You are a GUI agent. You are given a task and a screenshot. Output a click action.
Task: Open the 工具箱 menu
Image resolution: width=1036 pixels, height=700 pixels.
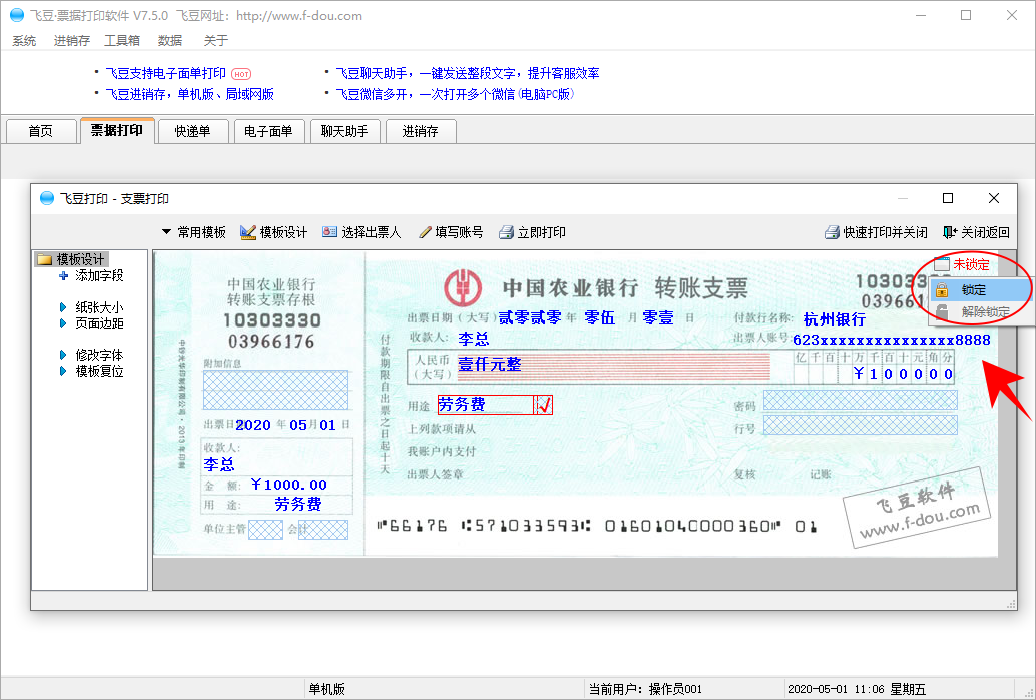click(122, 40)
